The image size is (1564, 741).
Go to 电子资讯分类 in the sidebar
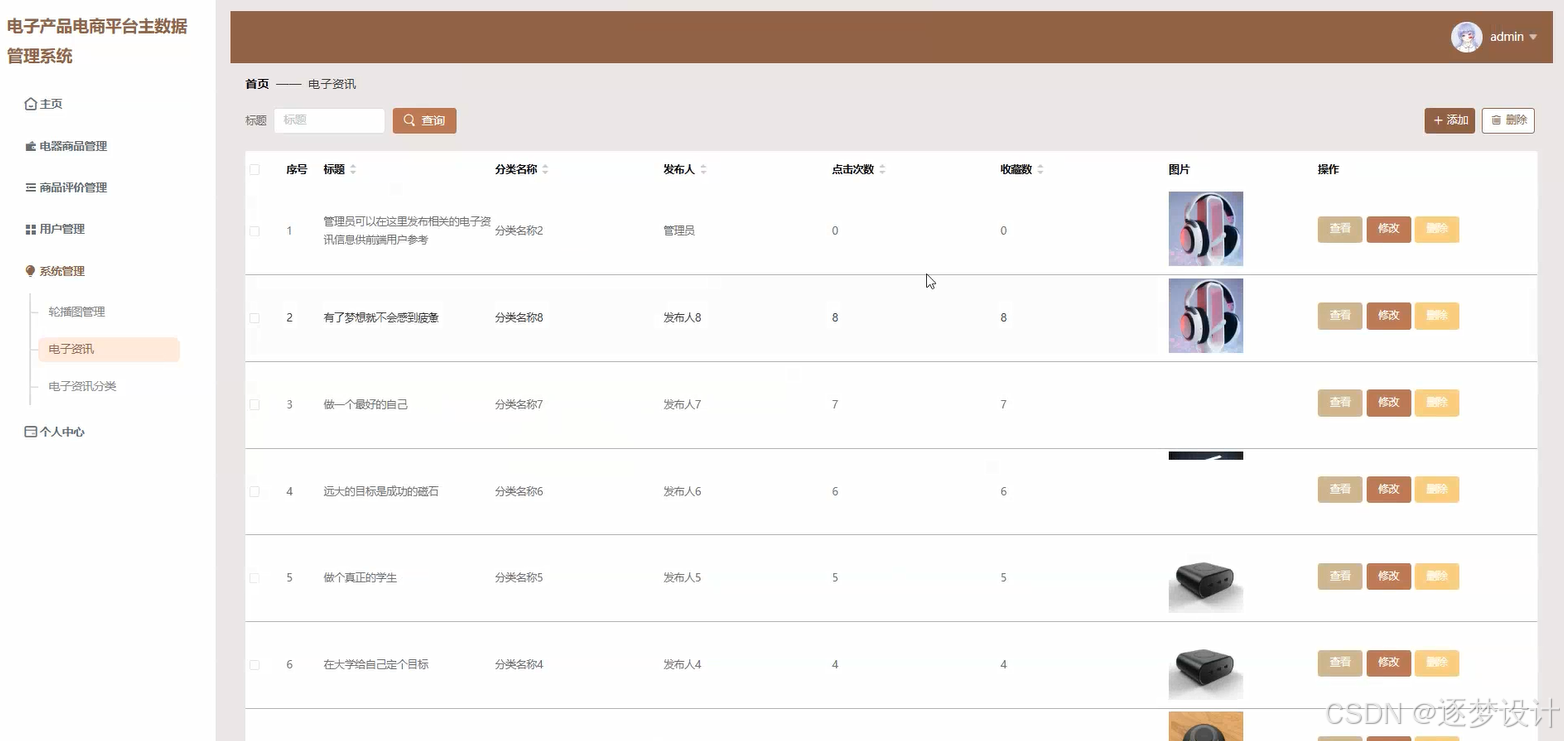(x=83, y=386)
